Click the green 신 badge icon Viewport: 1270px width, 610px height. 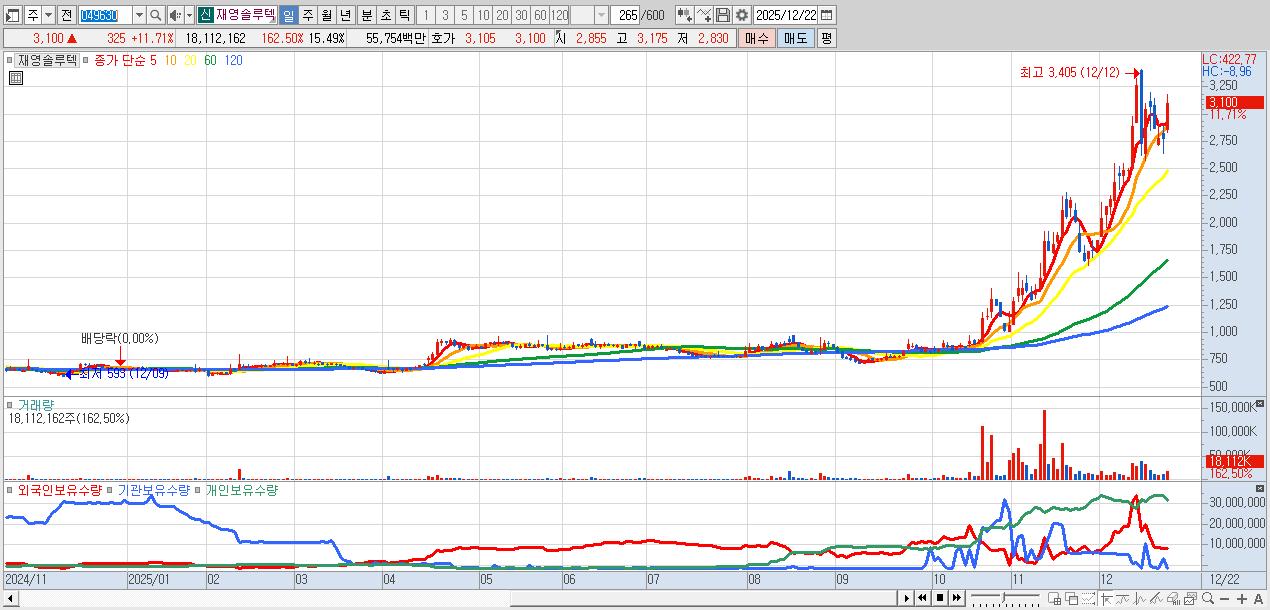tap(205, 15)
